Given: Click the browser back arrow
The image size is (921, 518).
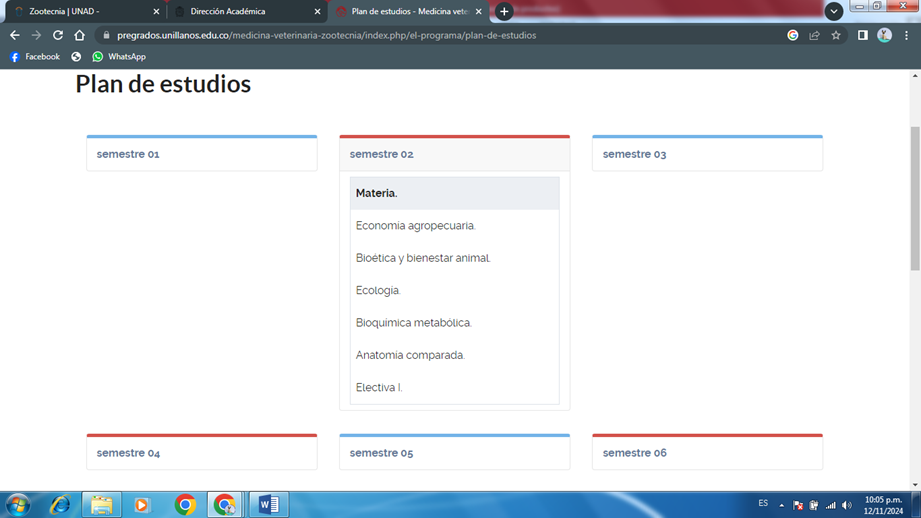Looking at the screenshot, I should coord(14,35).
